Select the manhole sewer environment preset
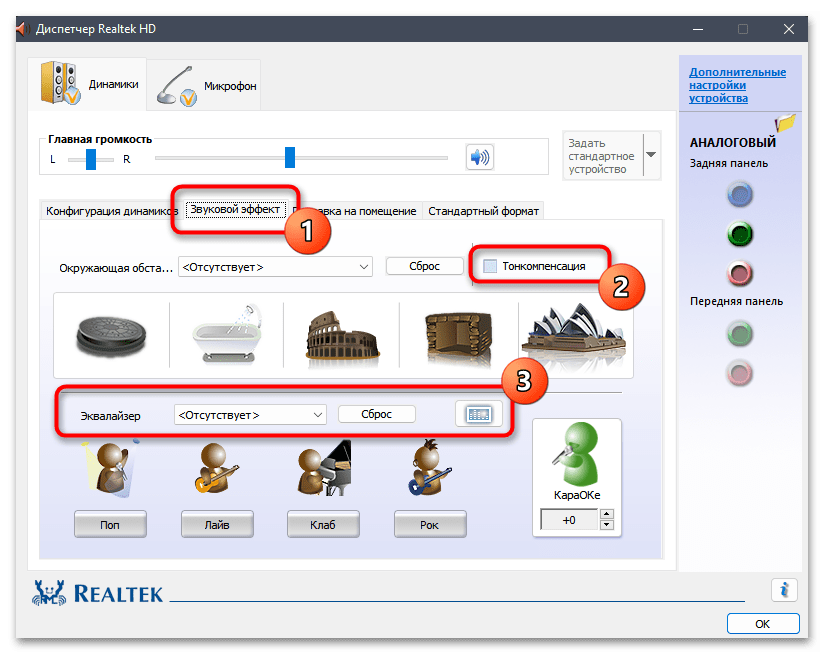 (x=111, y=336)
